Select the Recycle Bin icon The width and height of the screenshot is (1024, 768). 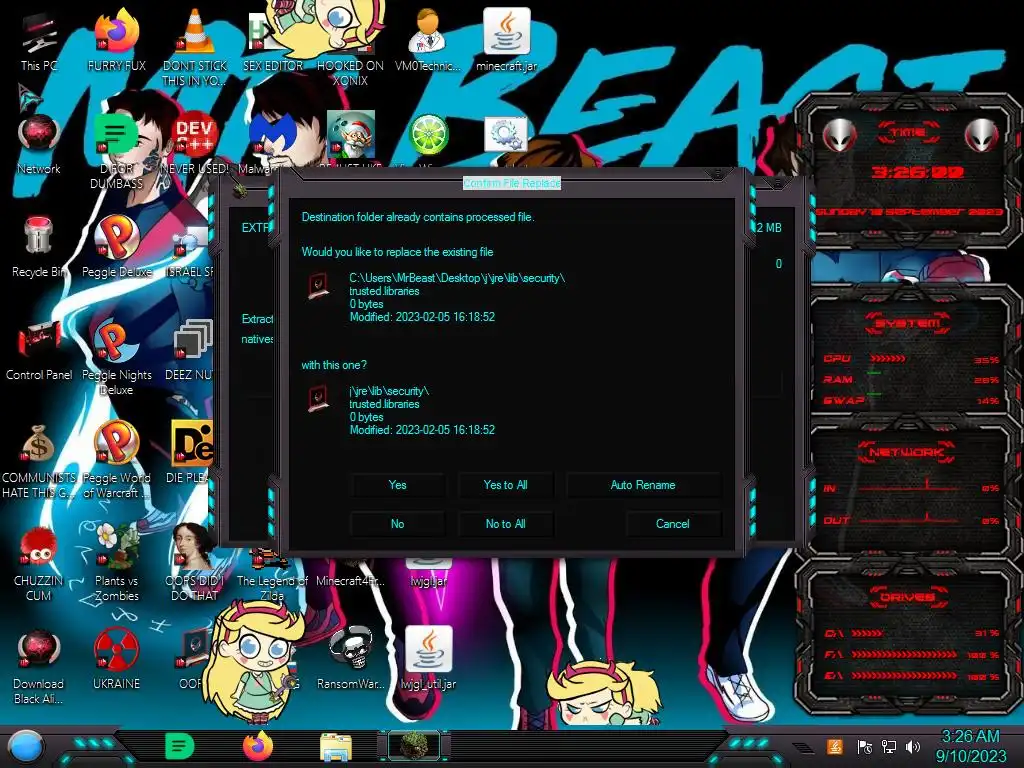coord(39,247)
